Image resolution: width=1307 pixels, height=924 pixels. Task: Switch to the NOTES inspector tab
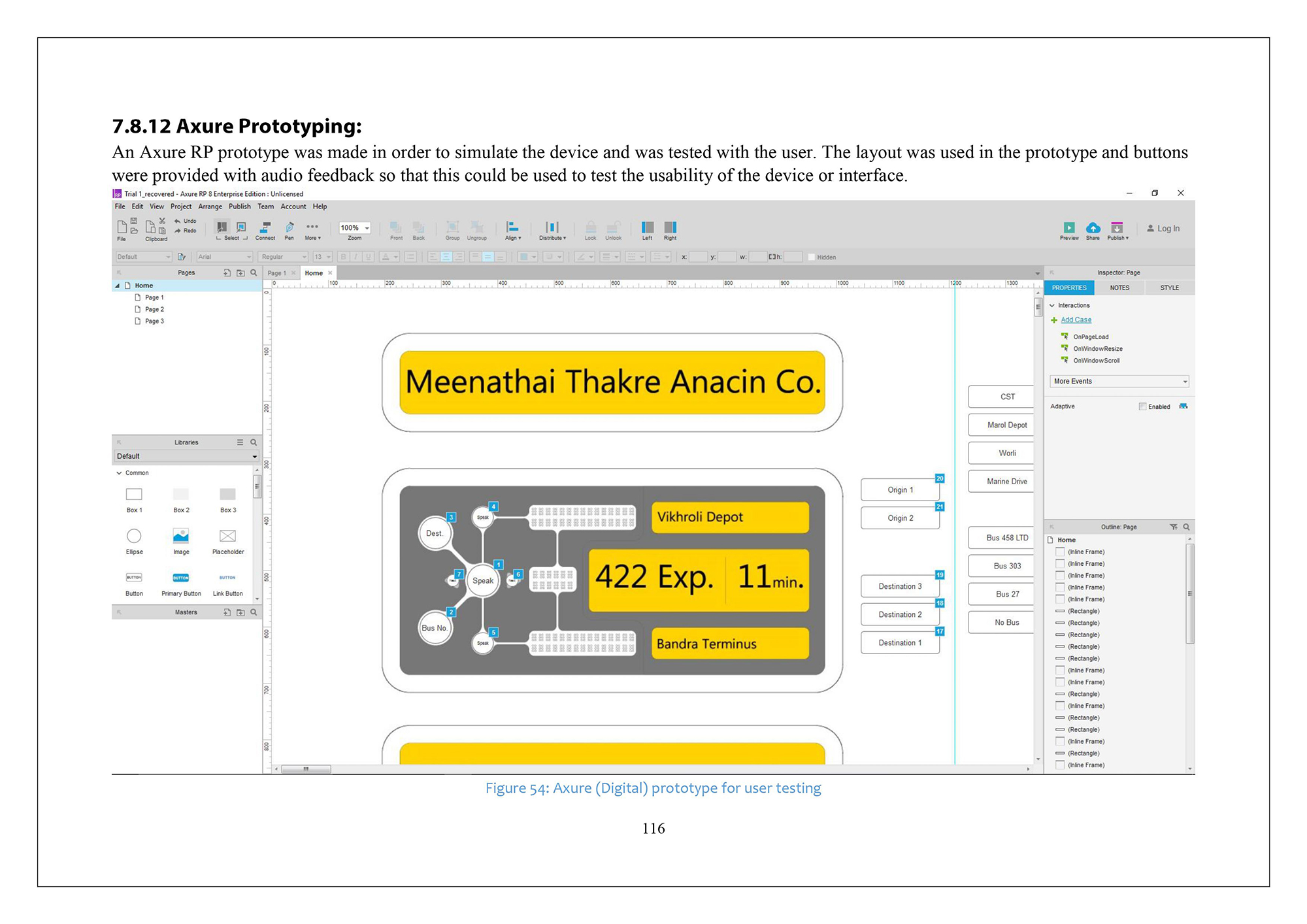pos(1119,288)
